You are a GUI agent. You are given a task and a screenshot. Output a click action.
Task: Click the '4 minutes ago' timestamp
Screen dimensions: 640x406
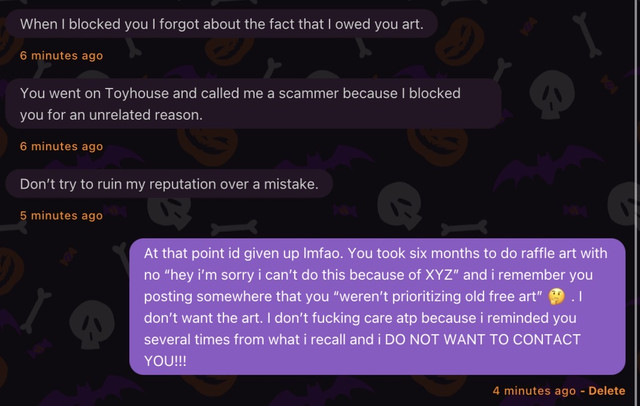[x=534, y=391]
